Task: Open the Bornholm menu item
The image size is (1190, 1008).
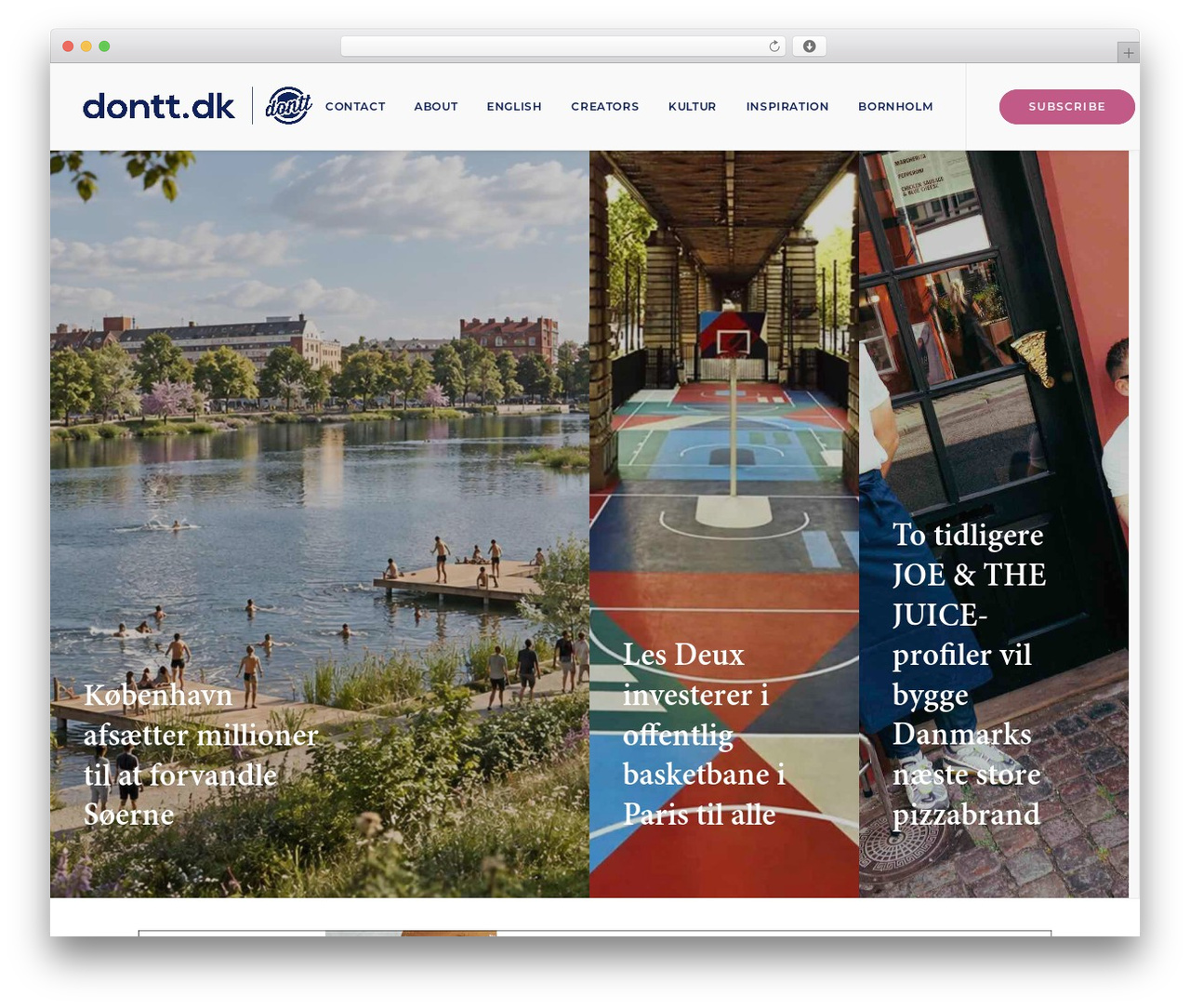Action: 895,107
